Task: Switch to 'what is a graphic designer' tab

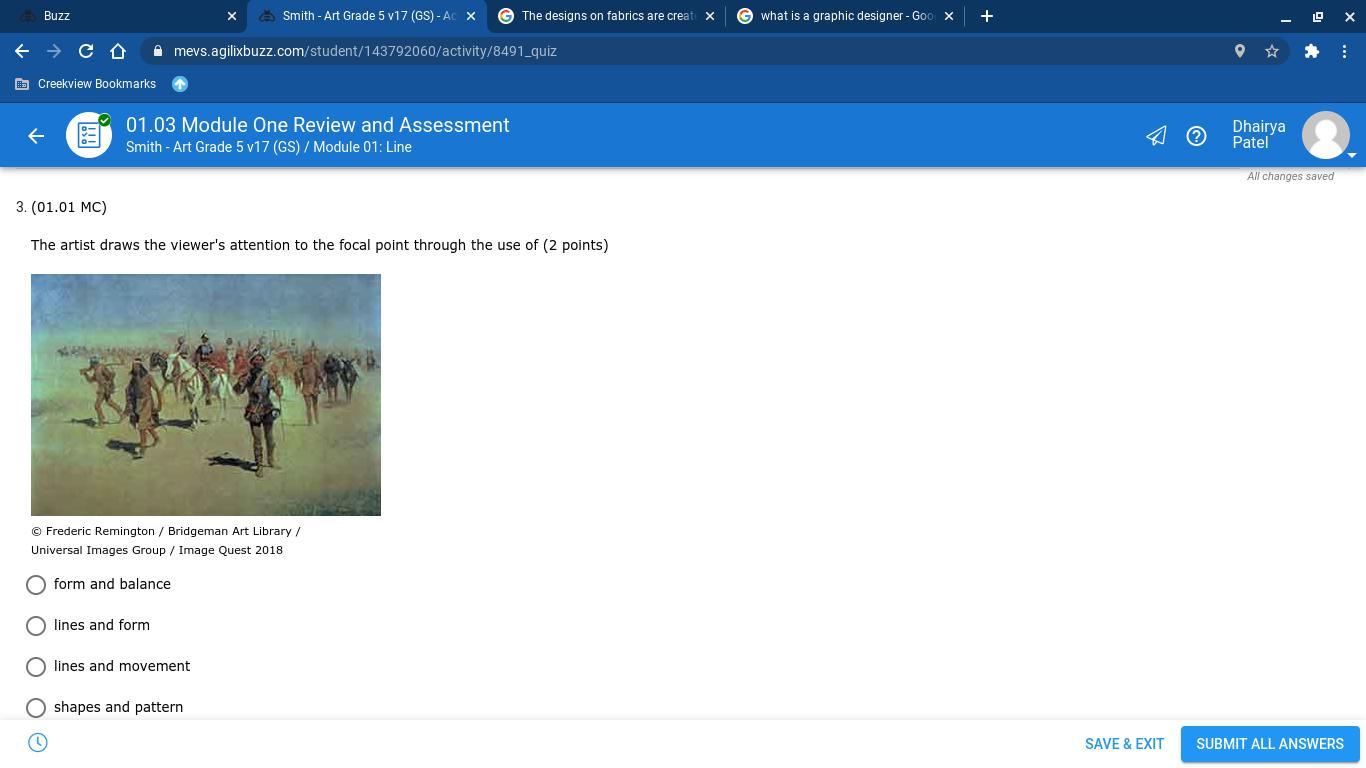Action: pos(845,16)
